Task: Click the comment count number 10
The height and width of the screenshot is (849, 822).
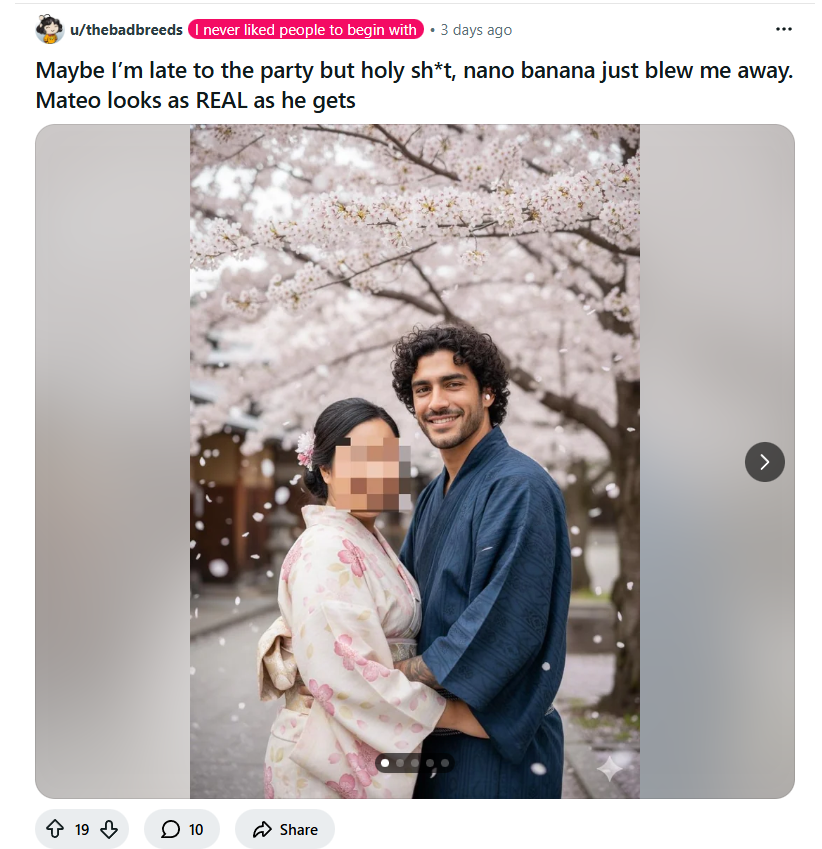Action: 196,829
